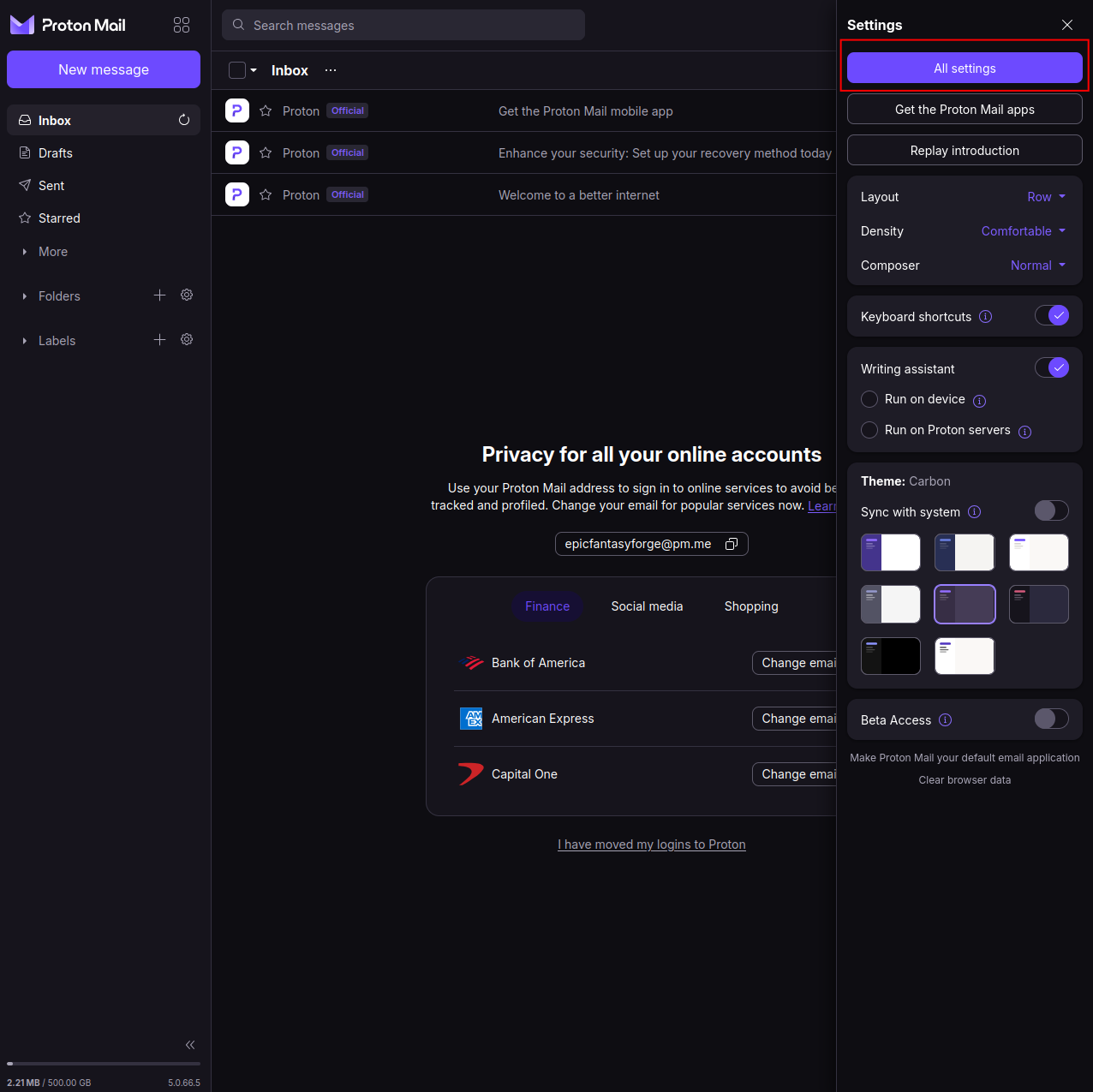
Task: Create a new label with the plus icon
Action: click(x=159, y=339)
